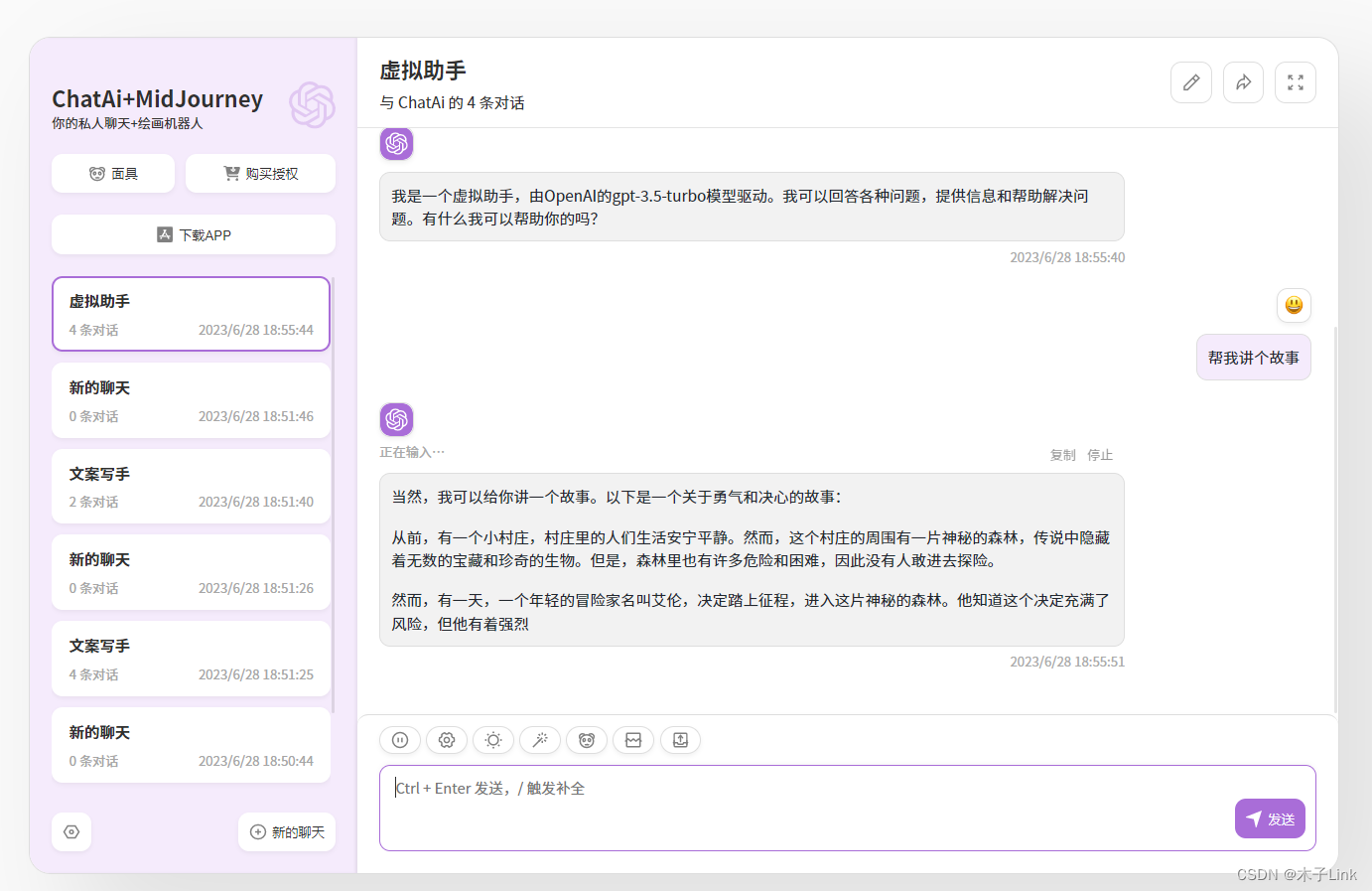Share the conversation via the share arrow icon
Image resolution: width=1372 pixels, height=891 pixels.
click(x=1243, y=82)
